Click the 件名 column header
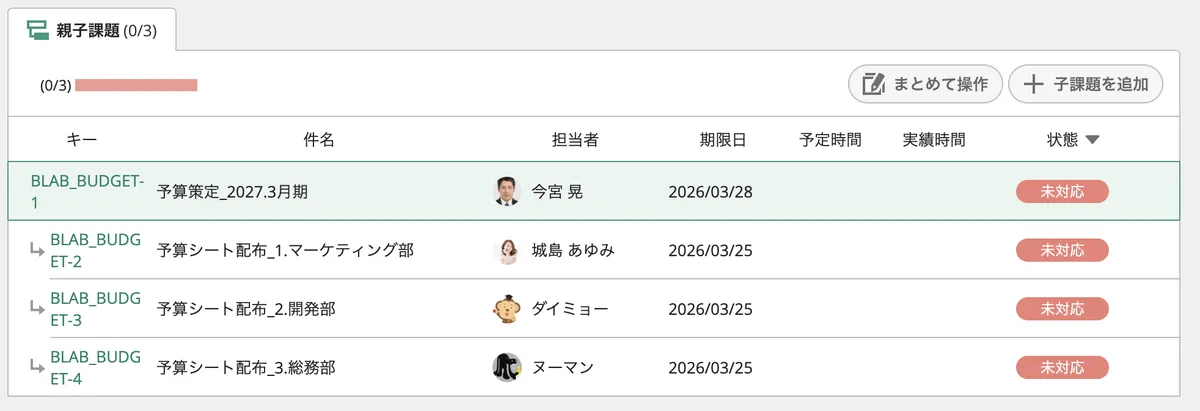The width and height of the screenshot is (1200, 411). coord(318,140)
